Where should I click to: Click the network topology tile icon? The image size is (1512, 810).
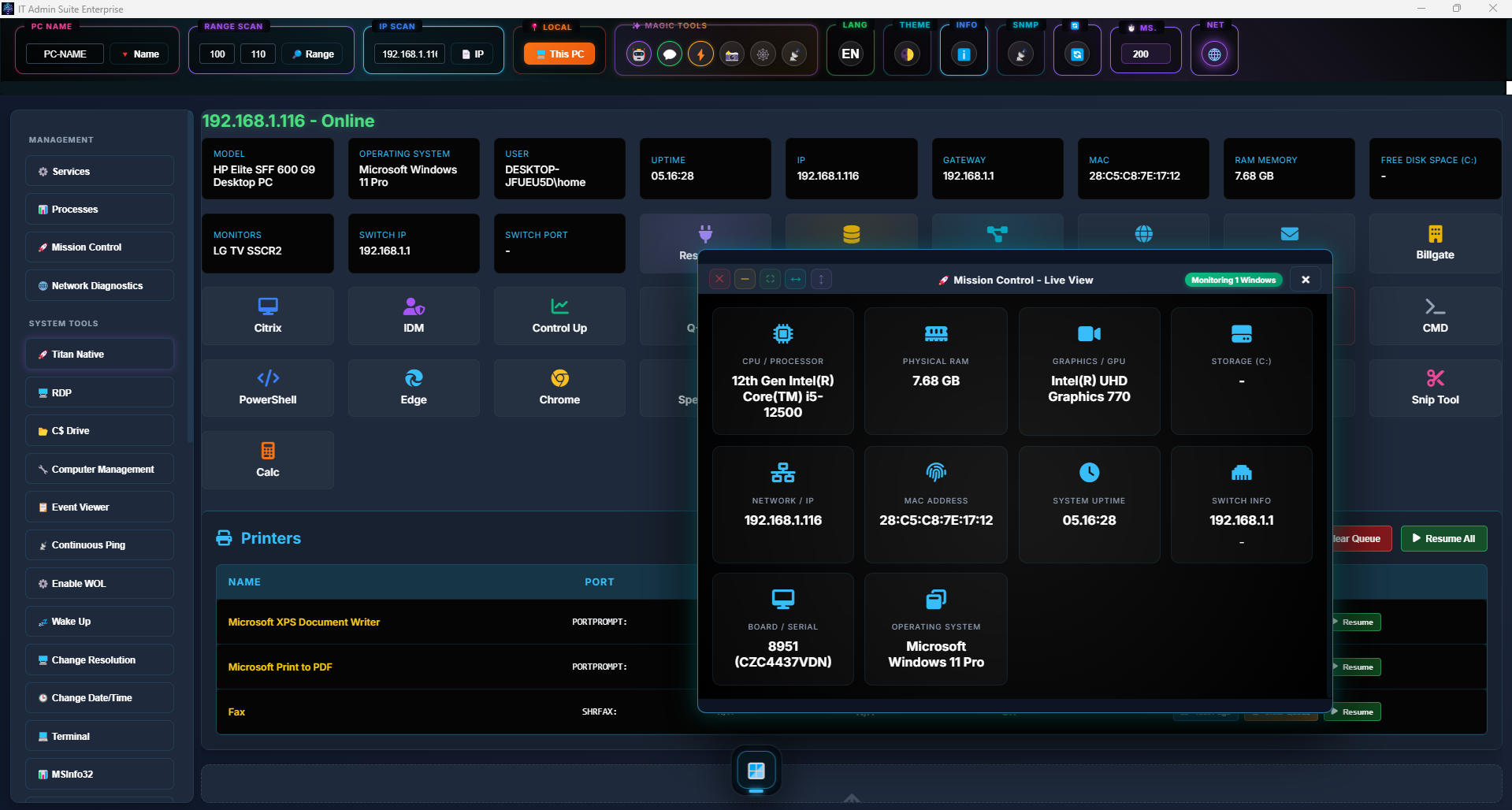(x=997, y=233)
